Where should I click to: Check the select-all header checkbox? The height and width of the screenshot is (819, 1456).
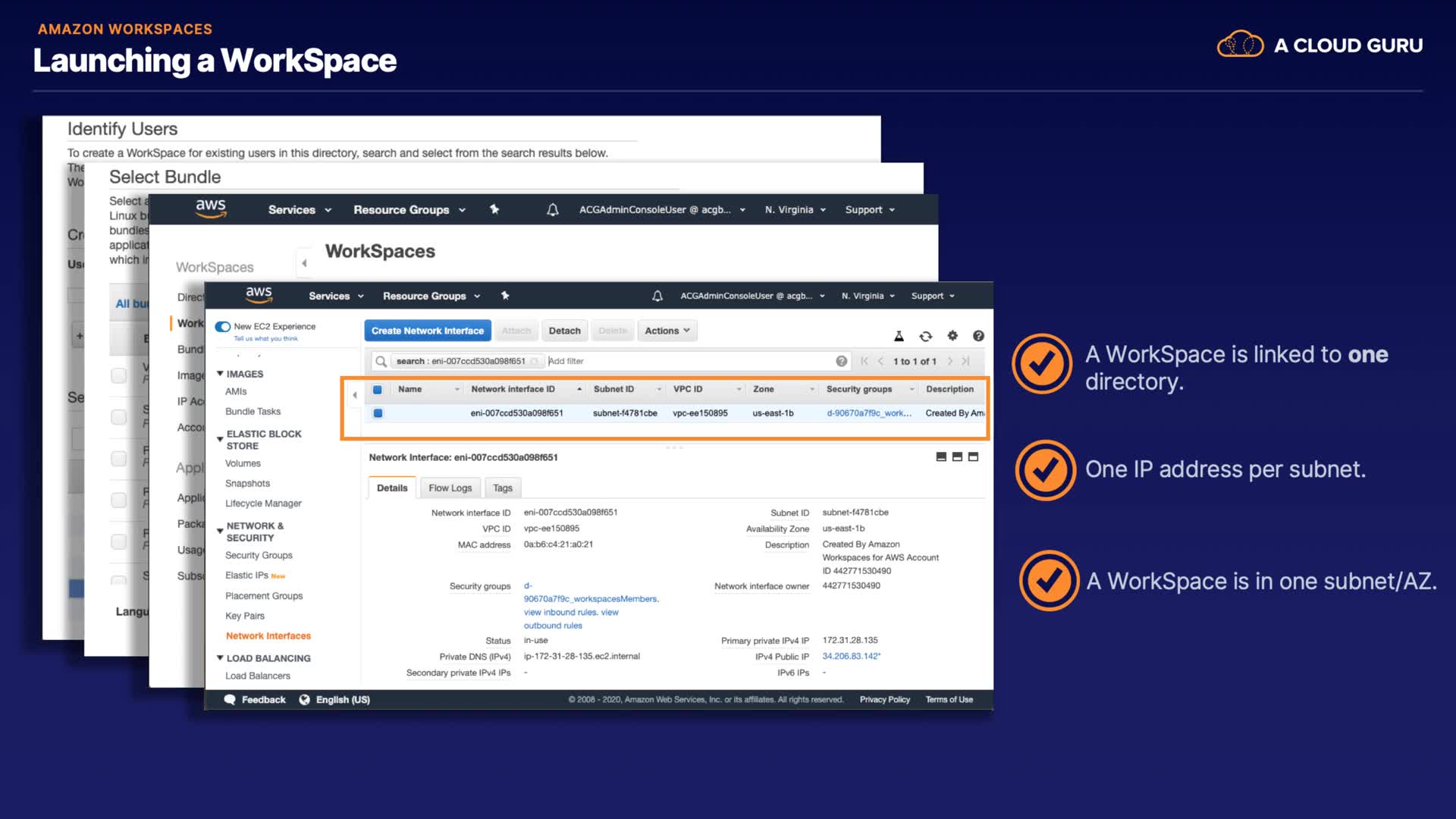click(x=377, y=389)
